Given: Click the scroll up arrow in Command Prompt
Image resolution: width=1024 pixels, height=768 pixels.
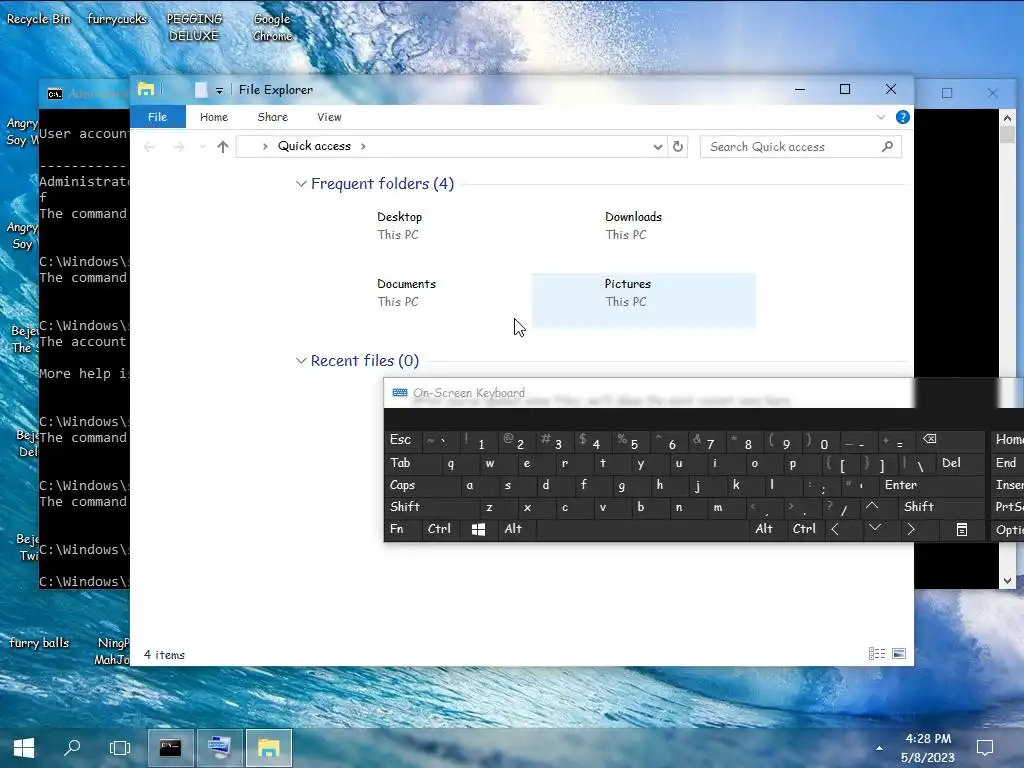Looking at the screenshot, I should point(1007,118).
